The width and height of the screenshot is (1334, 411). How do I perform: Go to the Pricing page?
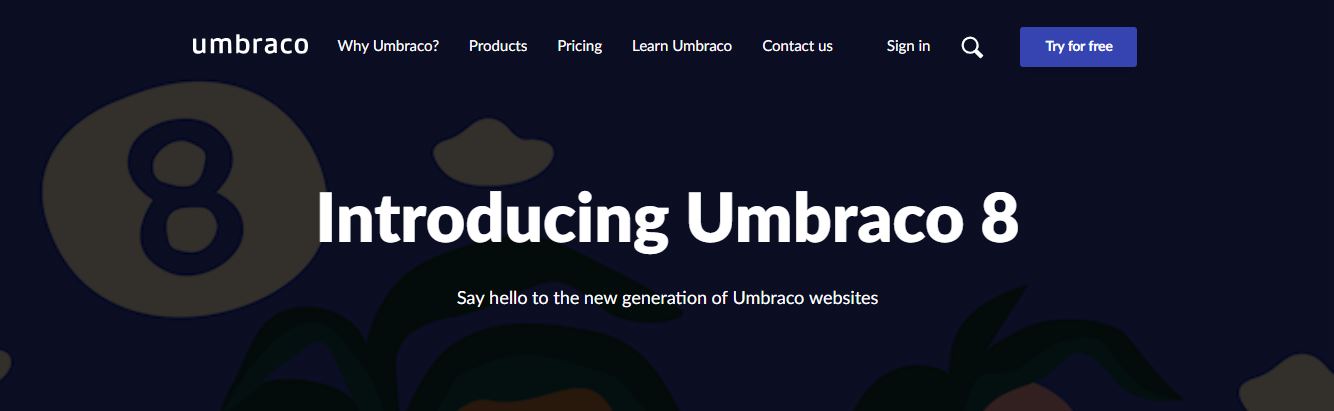(x=580, y=46)
